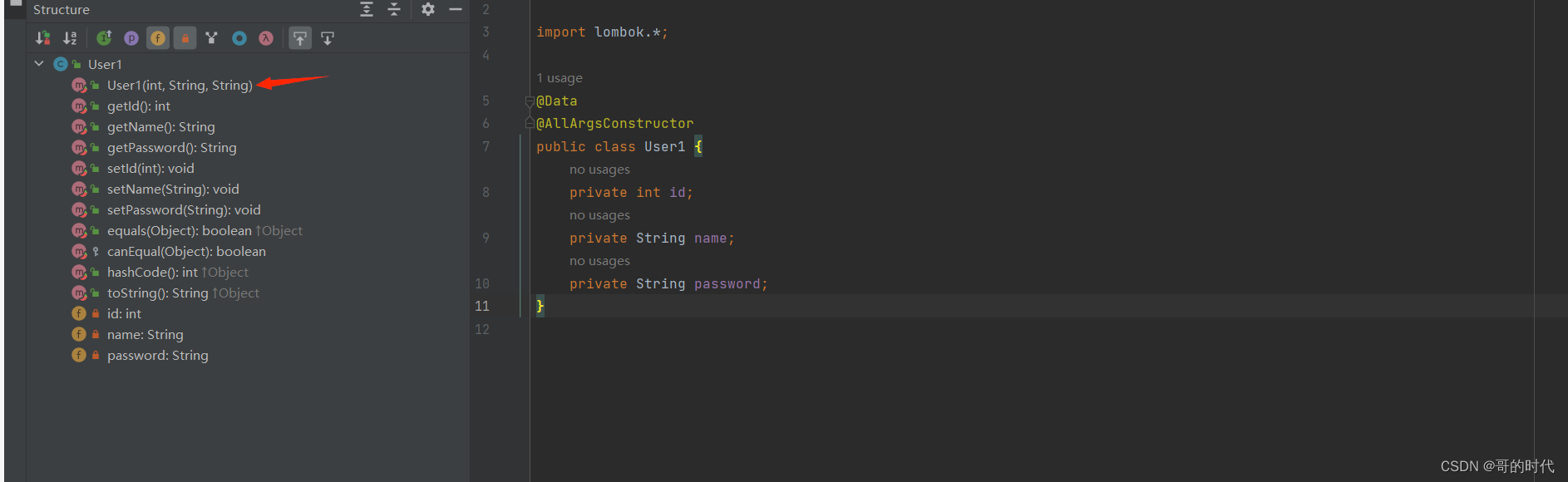Click the Collapse All icon in Structure header

click(394, 9)
